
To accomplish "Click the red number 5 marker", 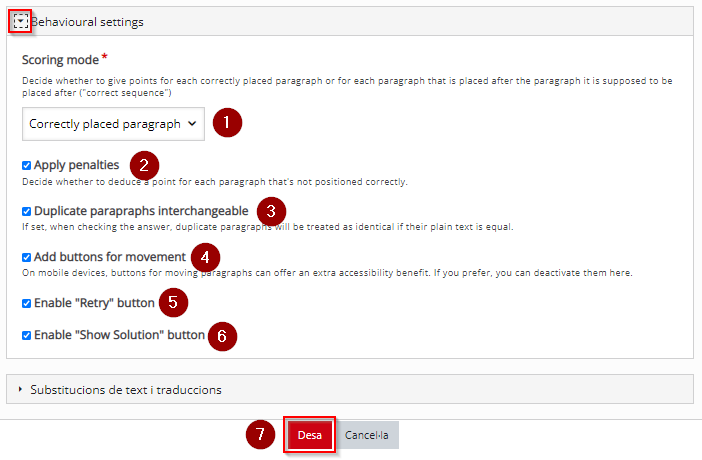I will pyautogui.click(x=173, y=302).
